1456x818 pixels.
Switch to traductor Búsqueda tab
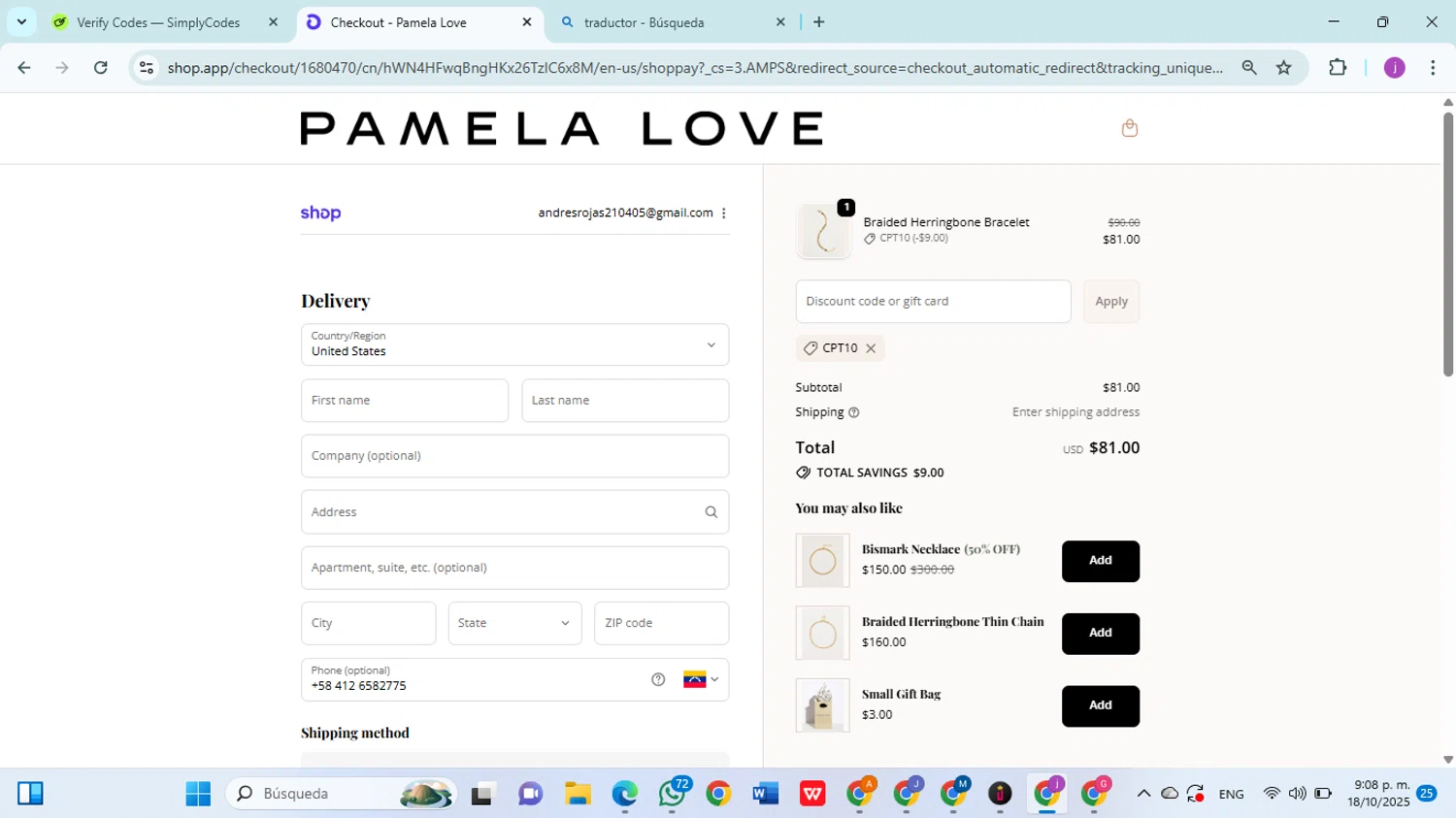pyautogui.click(x=645, y=22)
